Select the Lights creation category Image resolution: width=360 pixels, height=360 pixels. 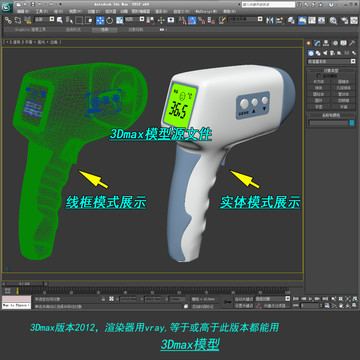tap(325, 53)
